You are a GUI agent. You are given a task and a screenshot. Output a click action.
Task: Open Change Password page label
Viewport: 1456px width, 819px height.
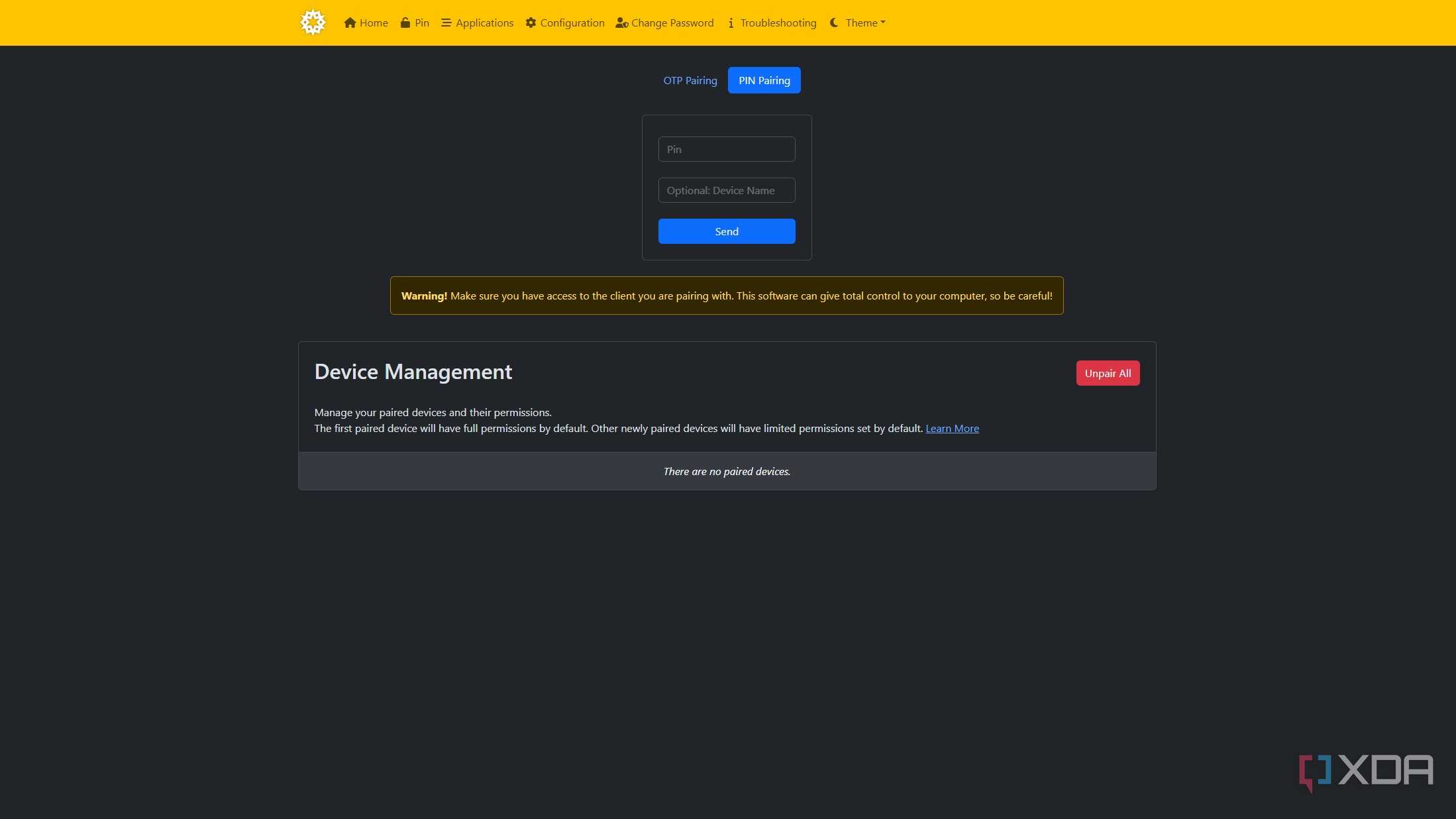[x=672, y=23]
